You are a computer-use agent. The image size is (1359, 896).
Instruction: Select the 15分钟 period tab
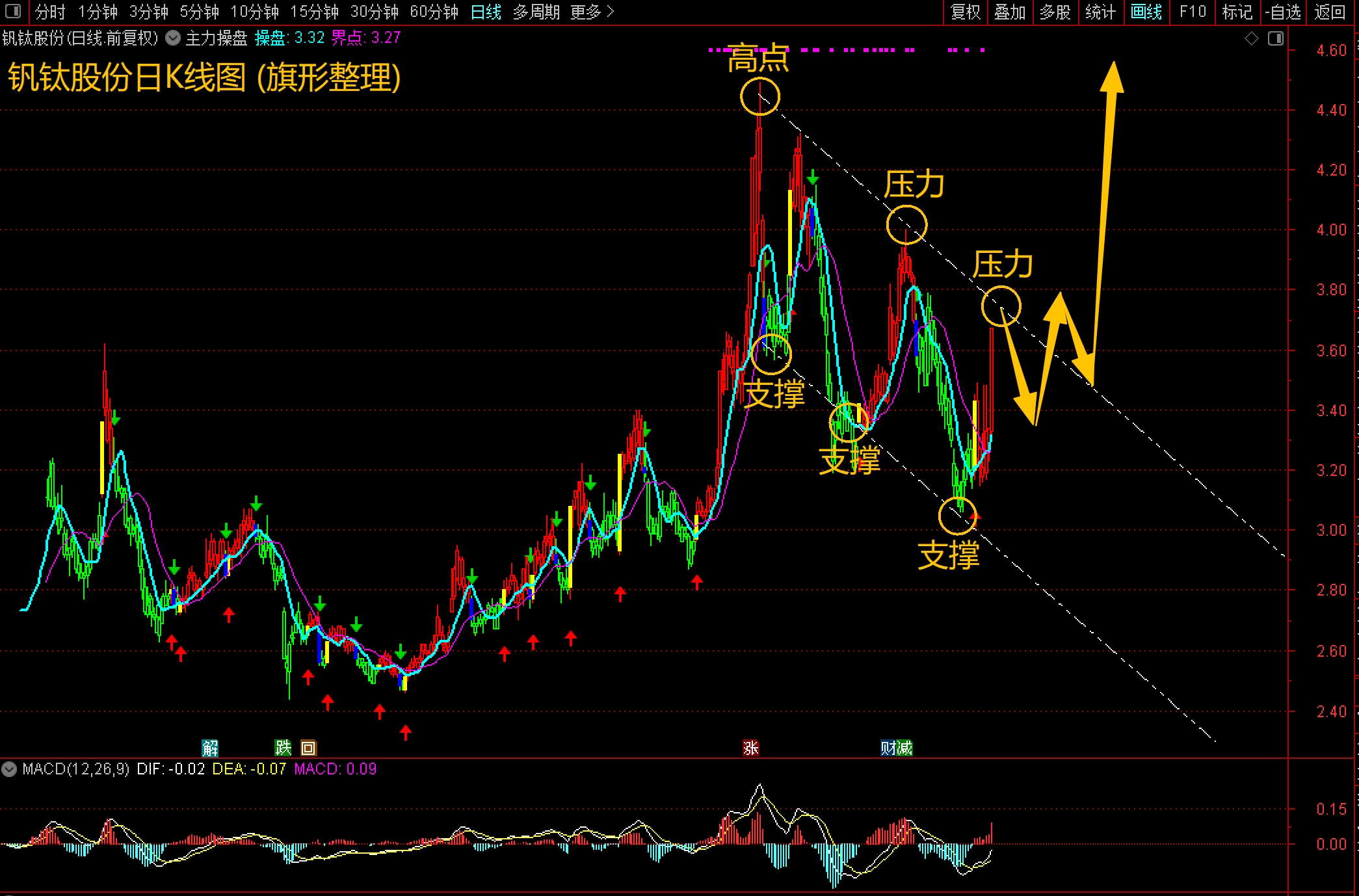314,12
